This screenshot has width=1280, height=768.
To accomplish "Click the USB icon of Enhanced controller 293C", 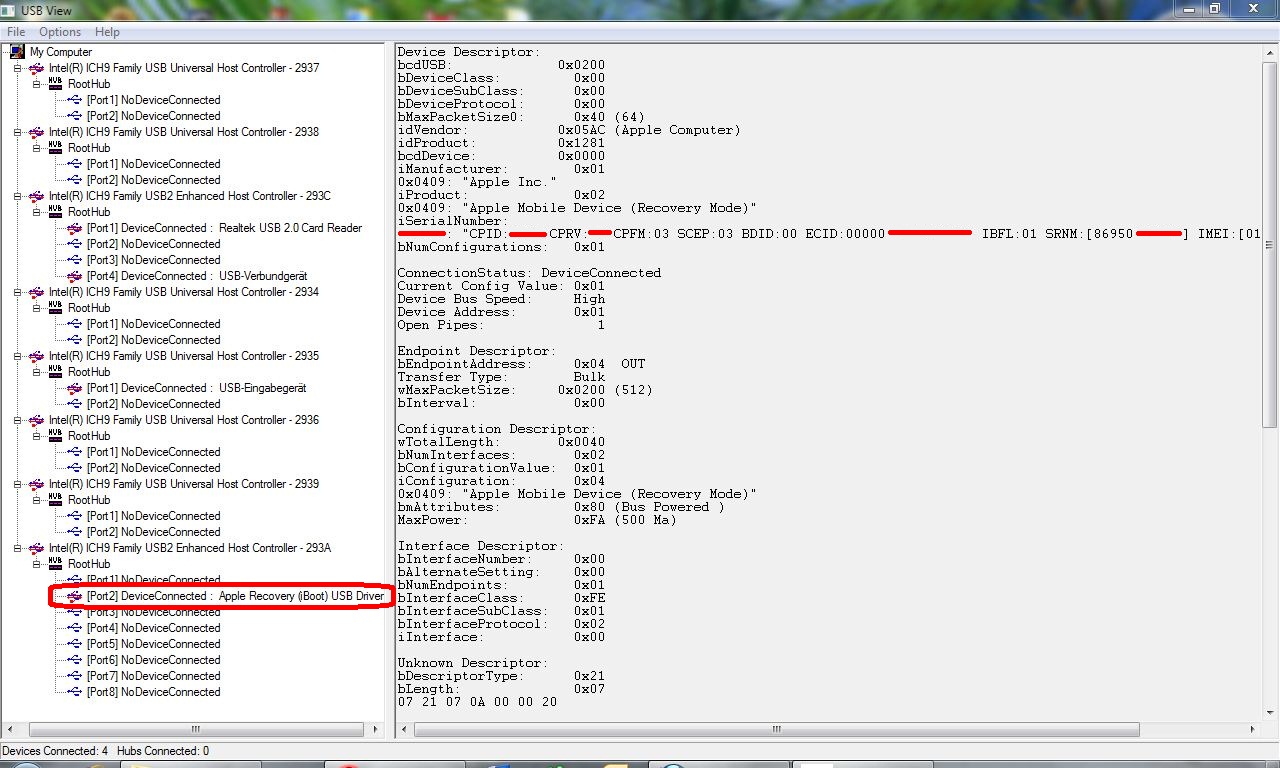I will [x=37, y=196].
